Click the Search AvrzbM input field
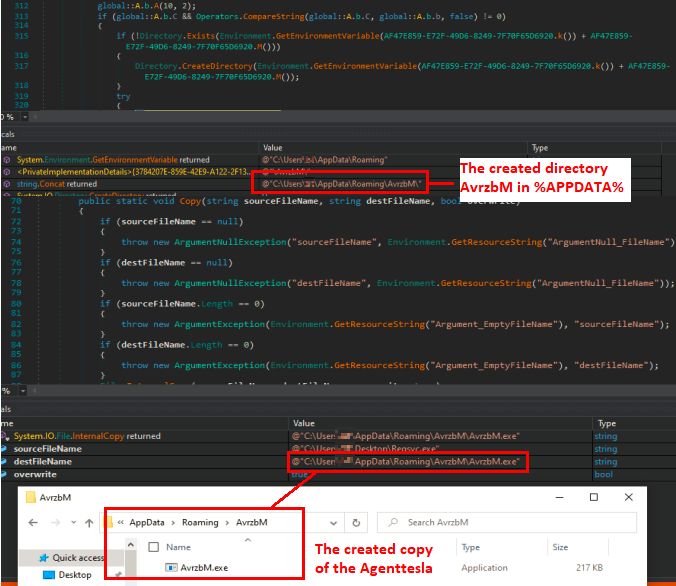The width and height of the screenshot is (676, 586). [x=507, y=523]
